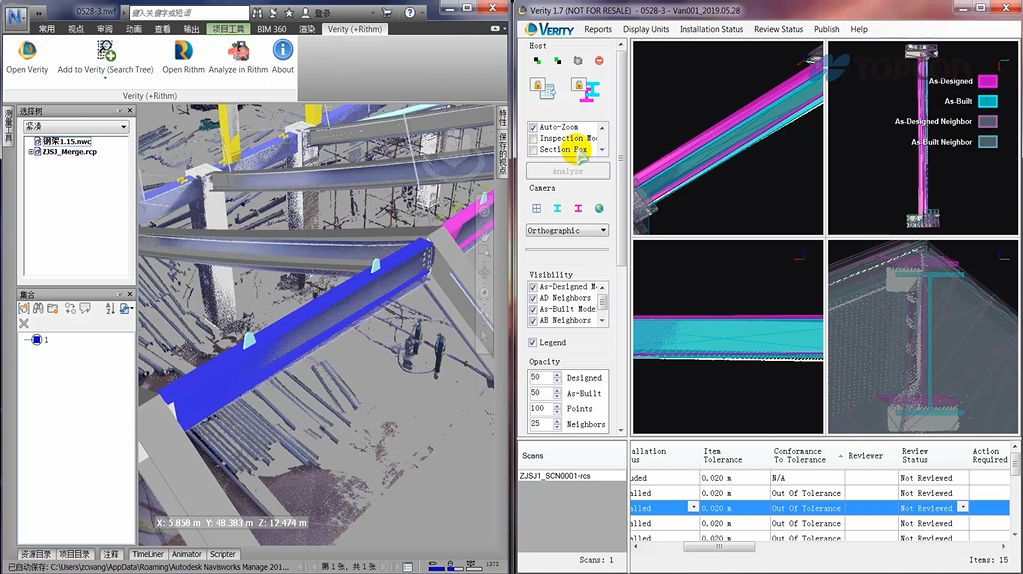Select the ZJSJ1_SCN0001-rcs scan row
This screenshot has height=574, width=1023.
tap(572, 476)
